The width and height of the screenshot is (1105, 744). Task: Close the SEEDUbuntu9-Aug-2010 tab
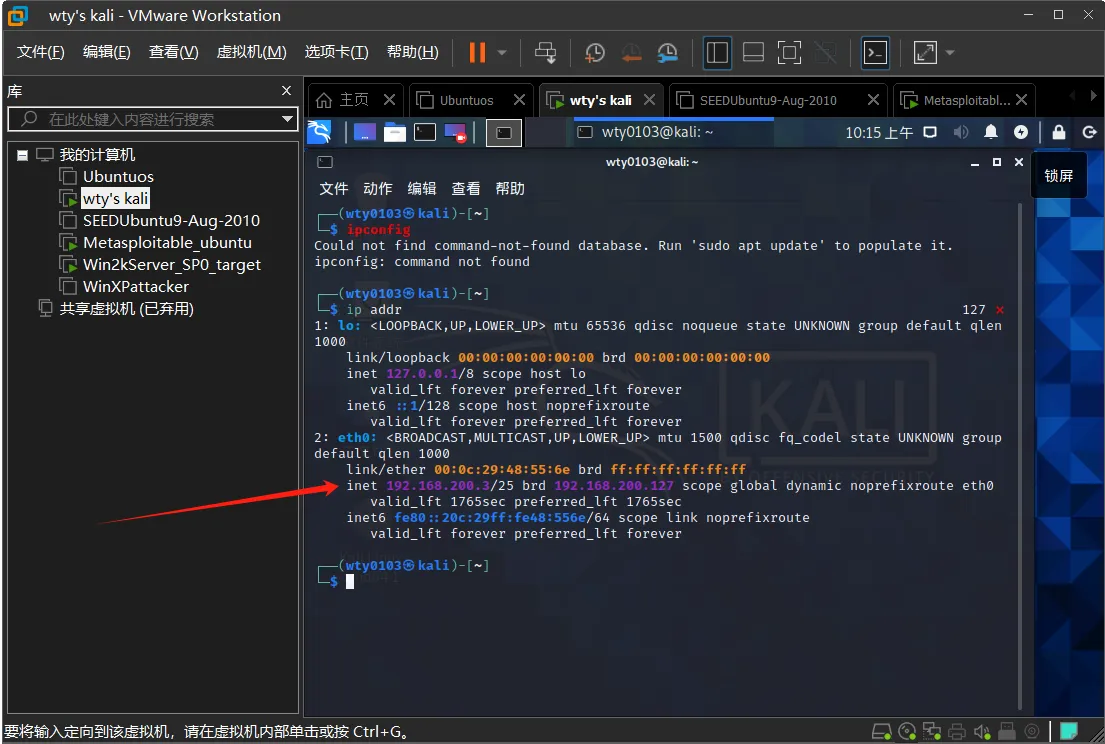873,99
